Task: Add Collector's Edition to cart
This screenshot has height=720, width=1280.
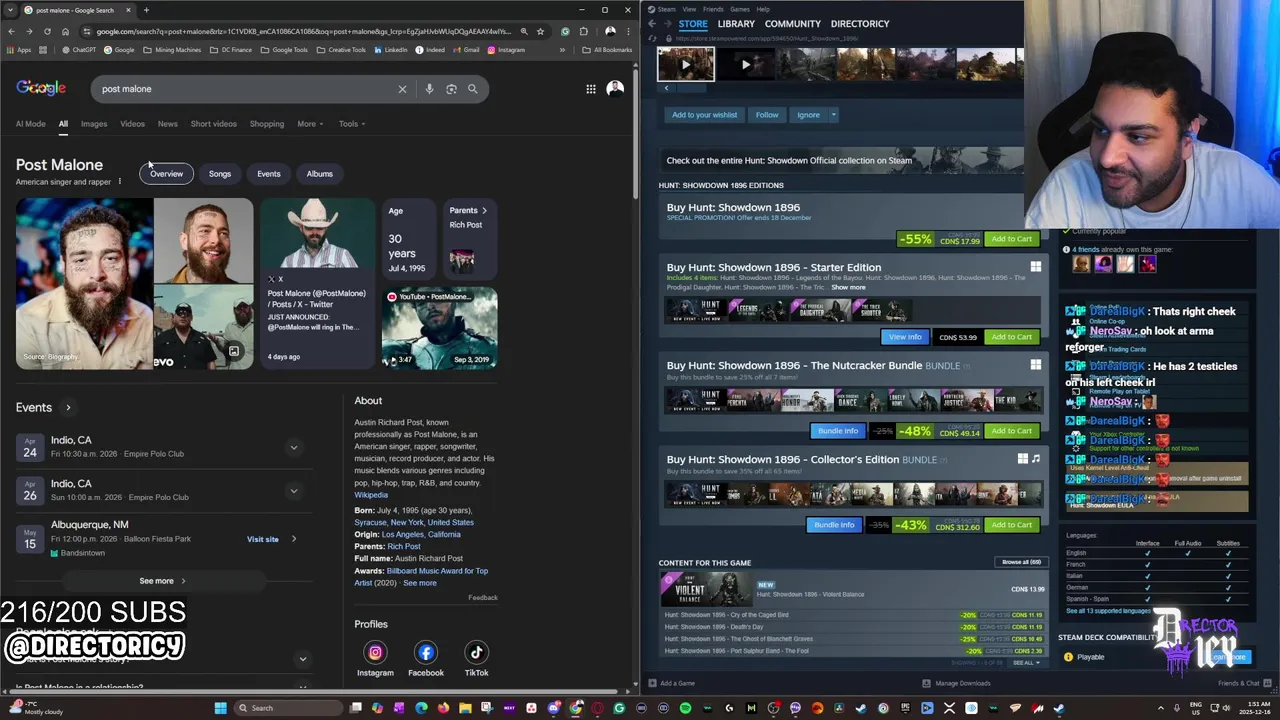Action: [1011, 525]
